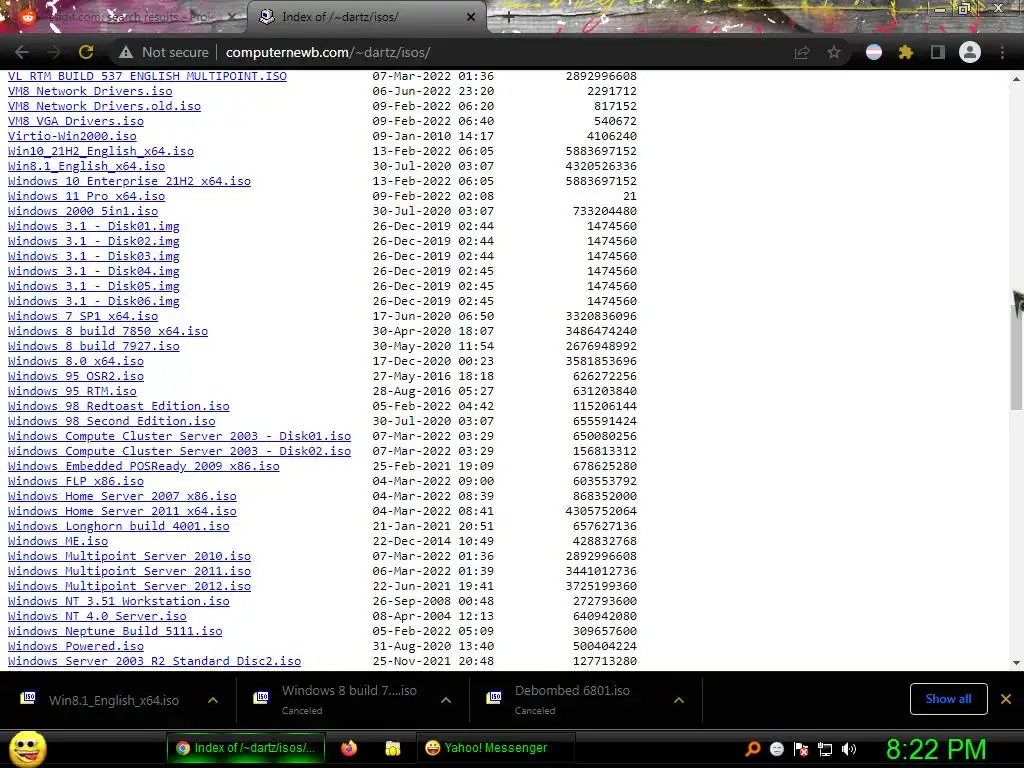Click the scrollbar up arrow

(1016, 78)
